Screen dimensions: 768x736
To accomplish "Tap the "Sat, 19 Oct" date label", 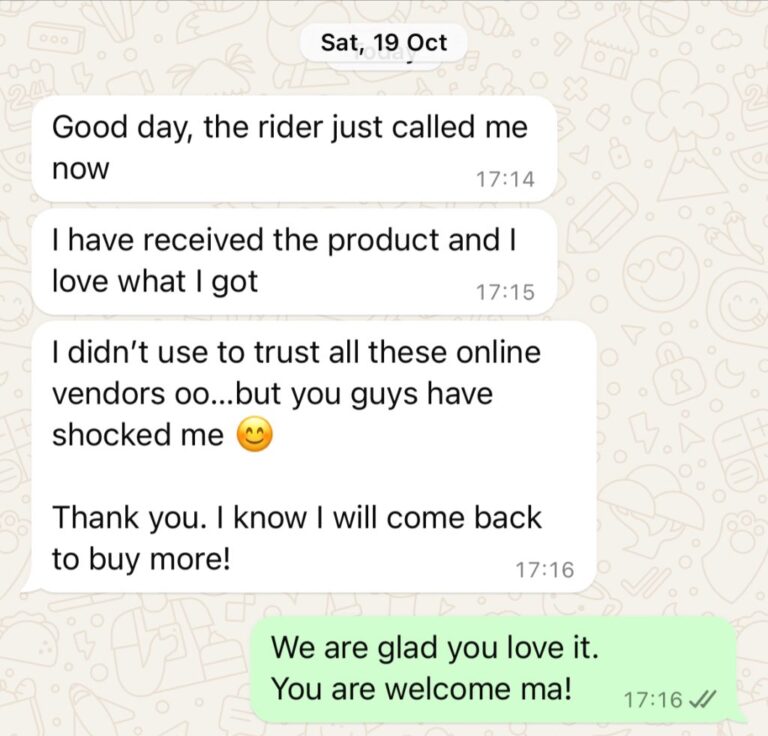I will [384, 43].
